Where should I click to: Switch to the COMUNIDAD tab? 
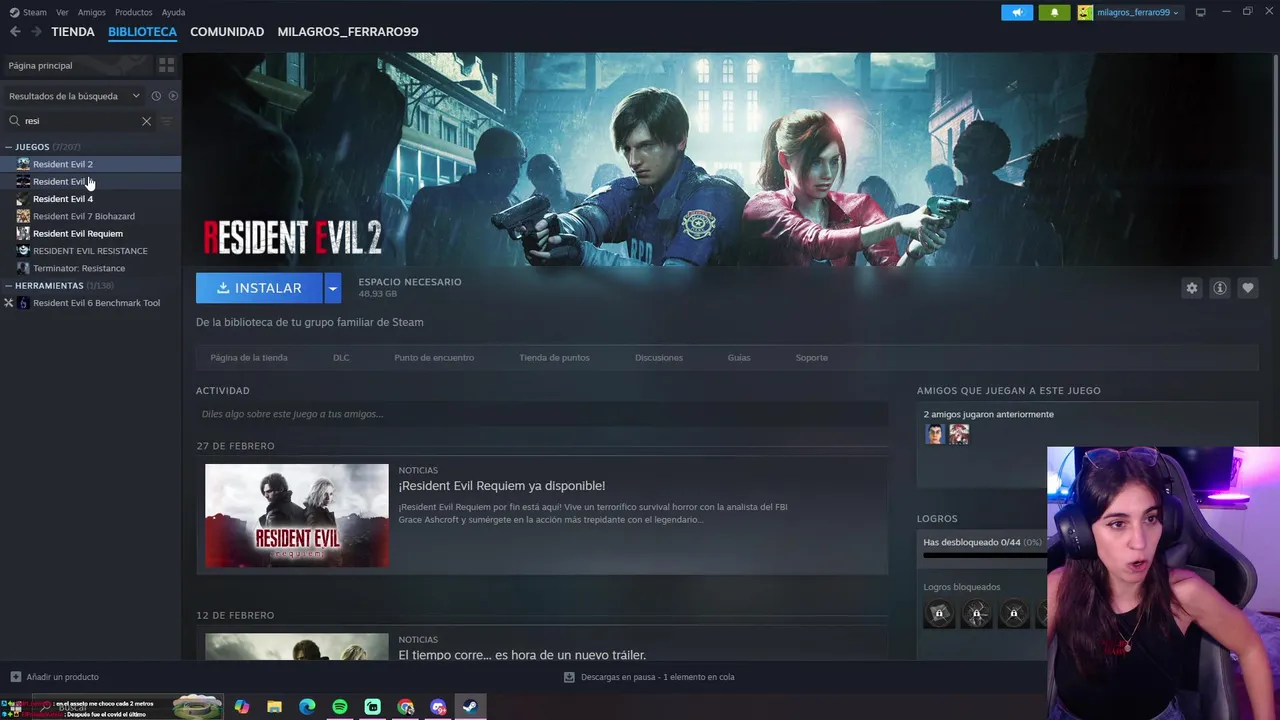pos(227,32)
